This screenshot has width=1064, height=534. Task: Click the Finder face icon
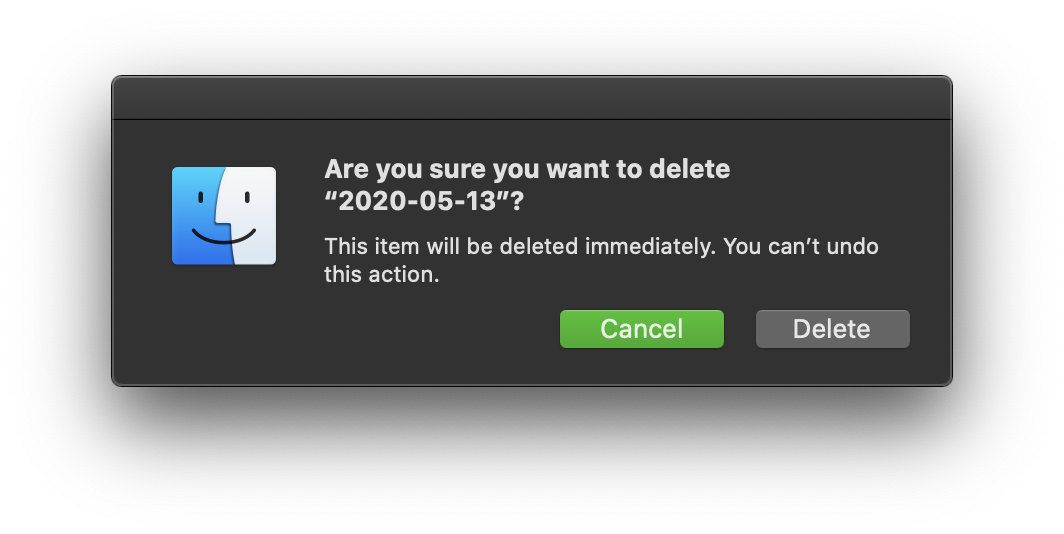click(224, 216)
